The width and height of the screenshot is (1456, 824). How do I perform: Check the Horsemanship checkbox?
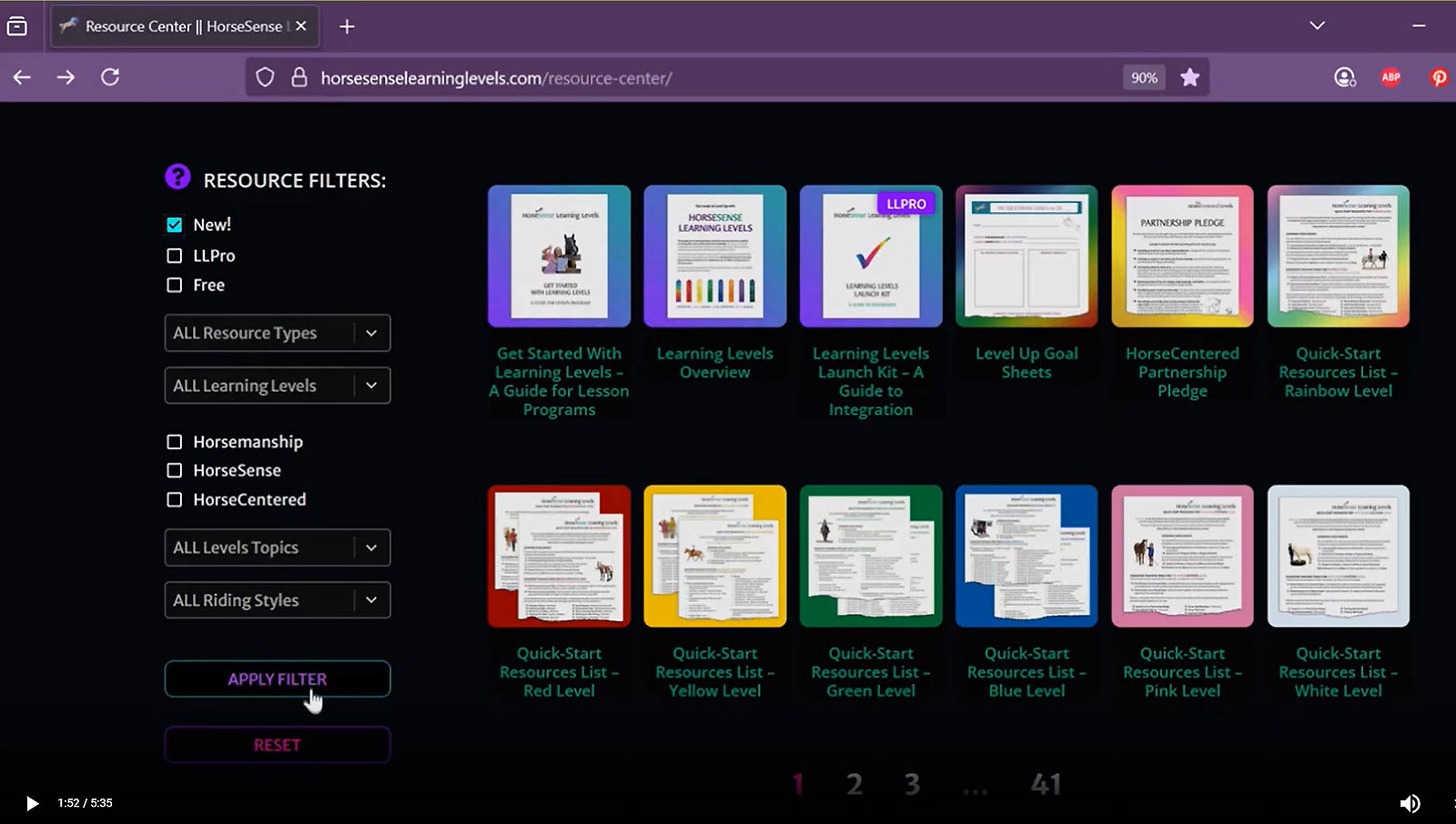[175, 442]
